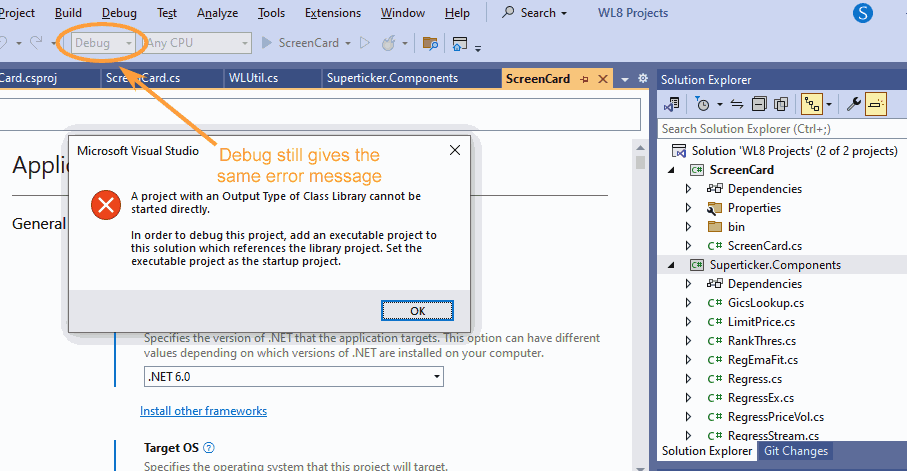Select LimitPrice.cs in Solution Explorer
The image size is (907, 471).
click(x=761, y=322)
